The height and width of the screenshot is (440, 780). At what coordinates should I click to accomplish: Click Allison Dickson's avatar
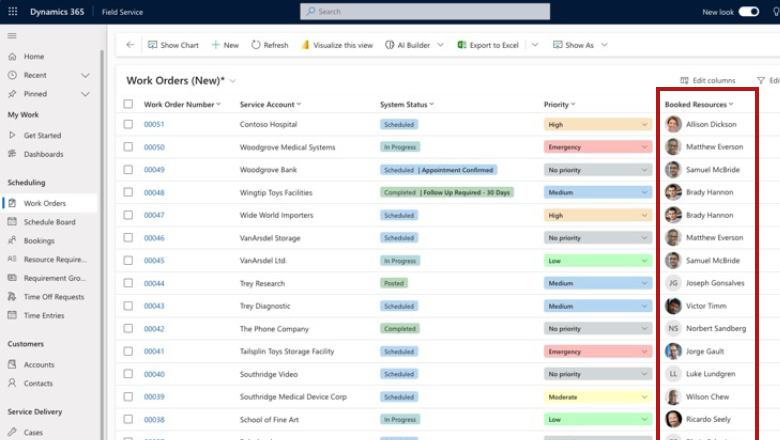pos(674,124)
